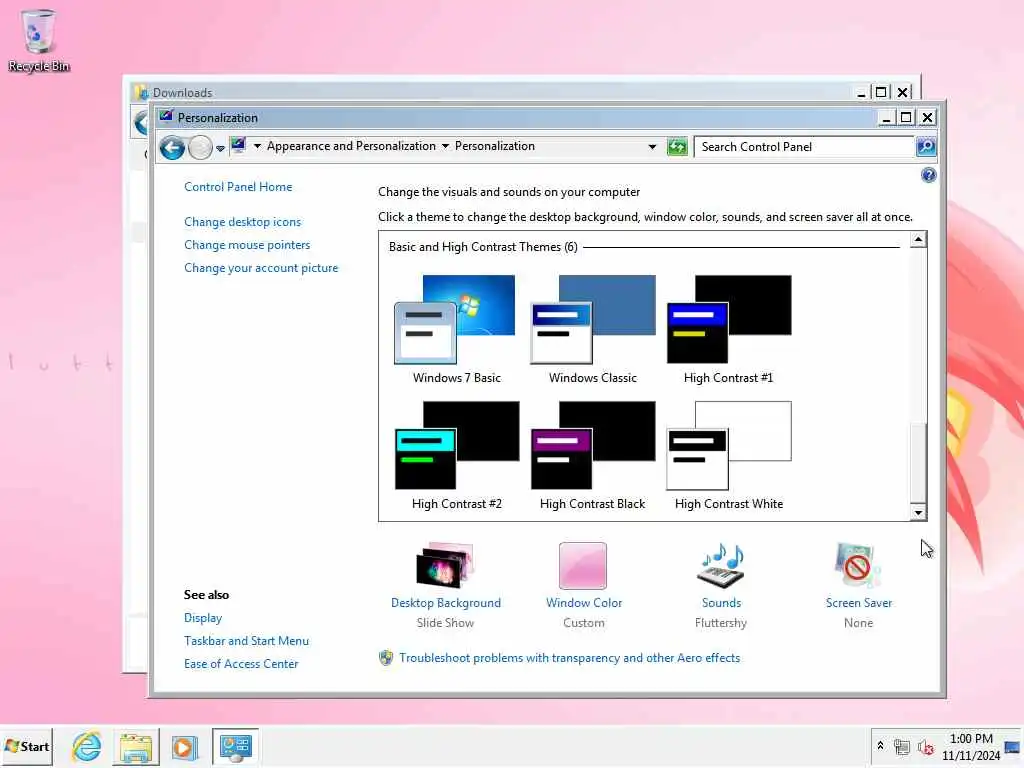This screenshot has height=768, width=1024.
Task: Open Troubleshoot transparency and Aero effects link
Action: [569, 658]
